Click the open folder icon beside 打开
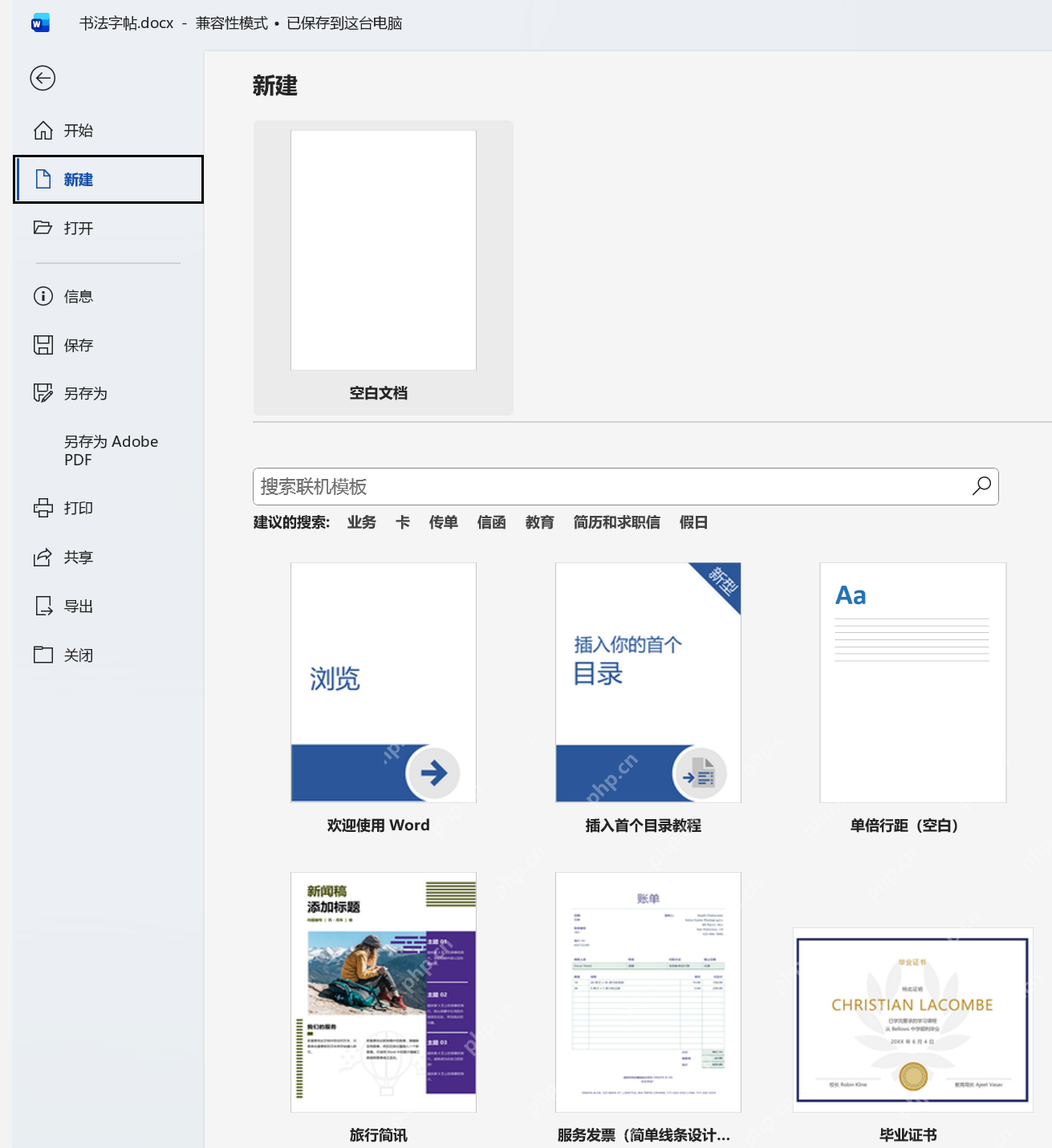This screenshot has width=1052, height=1148. tap(43, 228)
